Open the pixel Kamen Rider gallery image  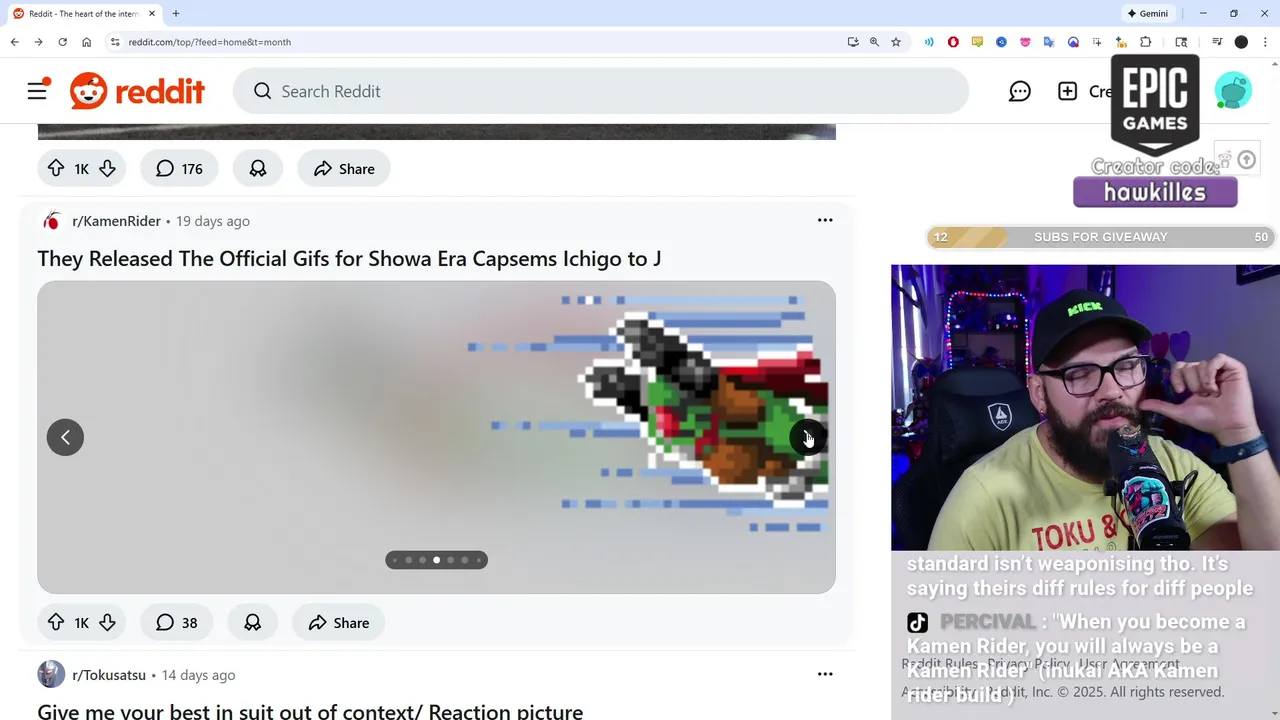point(436,437)
